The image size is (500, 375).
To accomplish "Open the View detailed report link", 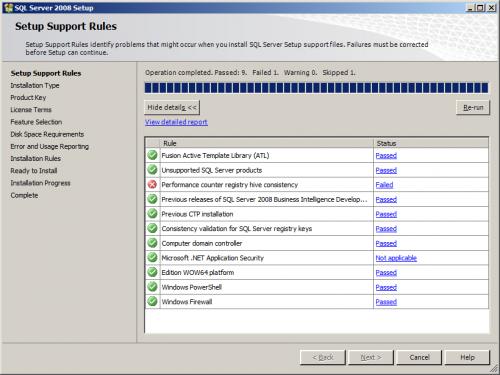I will tap(176, 122).
